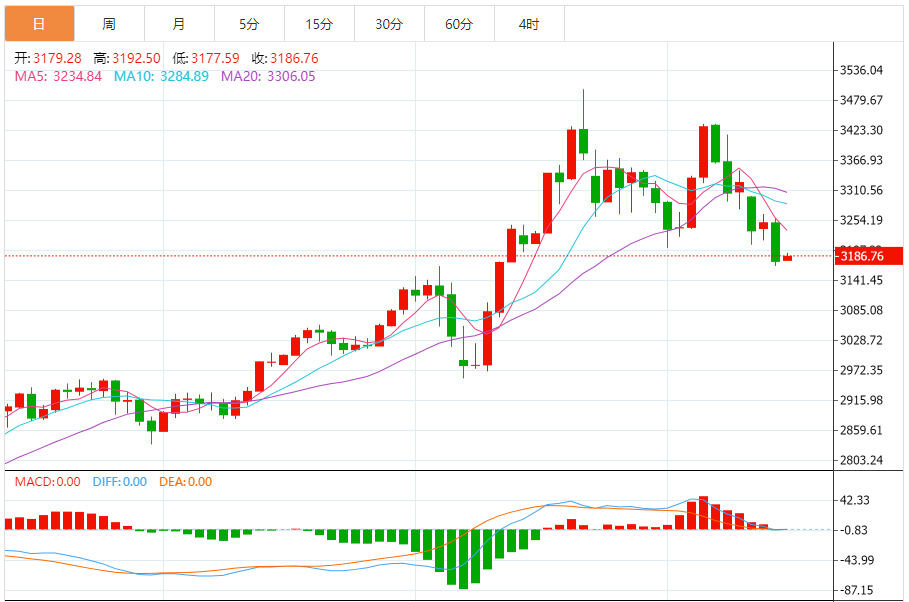The width and height of the screenshot is (909, 602).
Task: Click the 2803.24 price axis label
Action: point(861,460)
